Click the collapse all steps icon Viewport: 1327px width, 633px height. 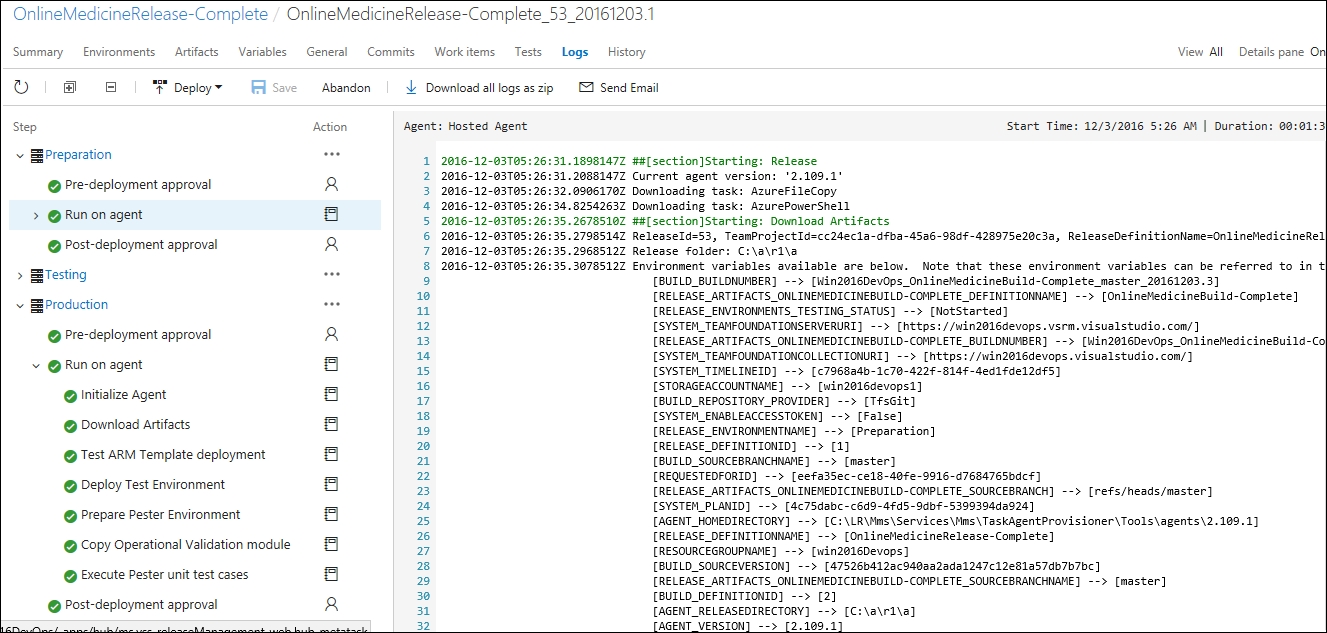[111, 88]
